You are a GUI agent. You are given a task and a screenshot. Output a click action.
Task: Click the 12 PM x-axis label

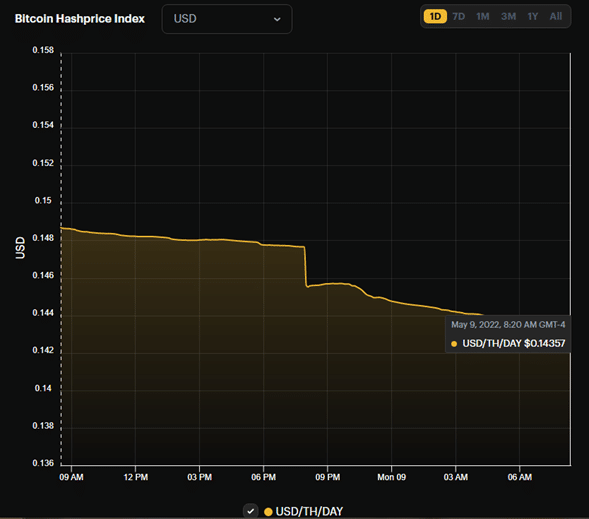(136, 477)
